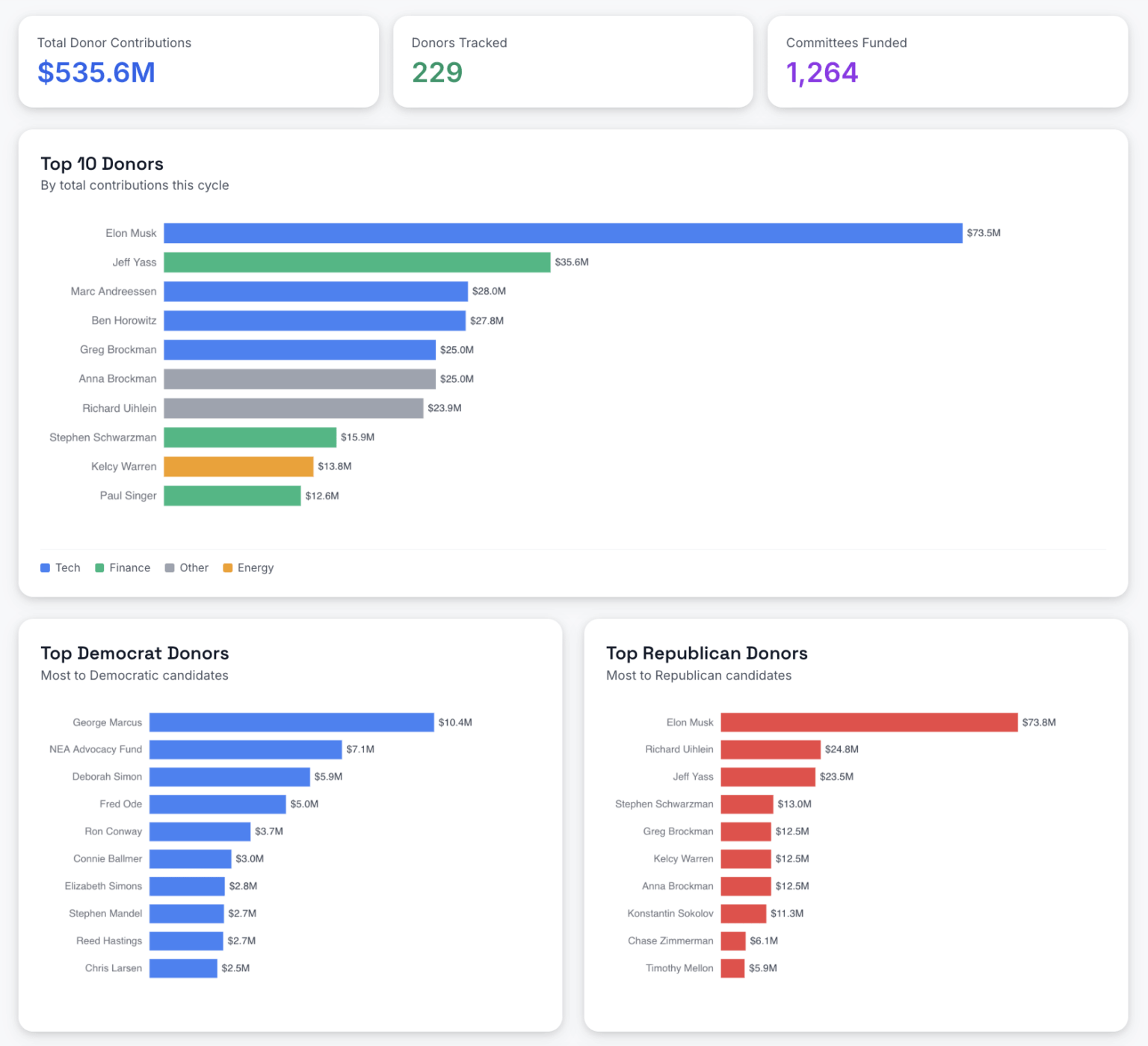Select Paul Singer's $12.6M green bar
The image size is (1148, 1046).
(x=232, y=496)
